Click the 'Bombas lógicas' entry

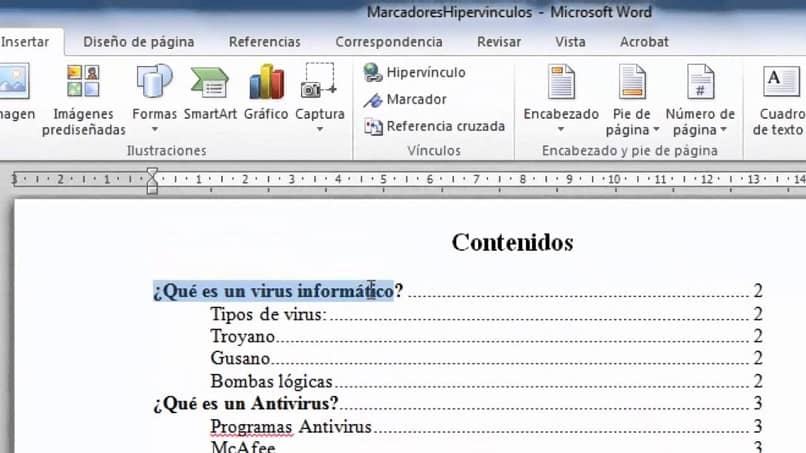pyautogui.click(x=271, y=382)
